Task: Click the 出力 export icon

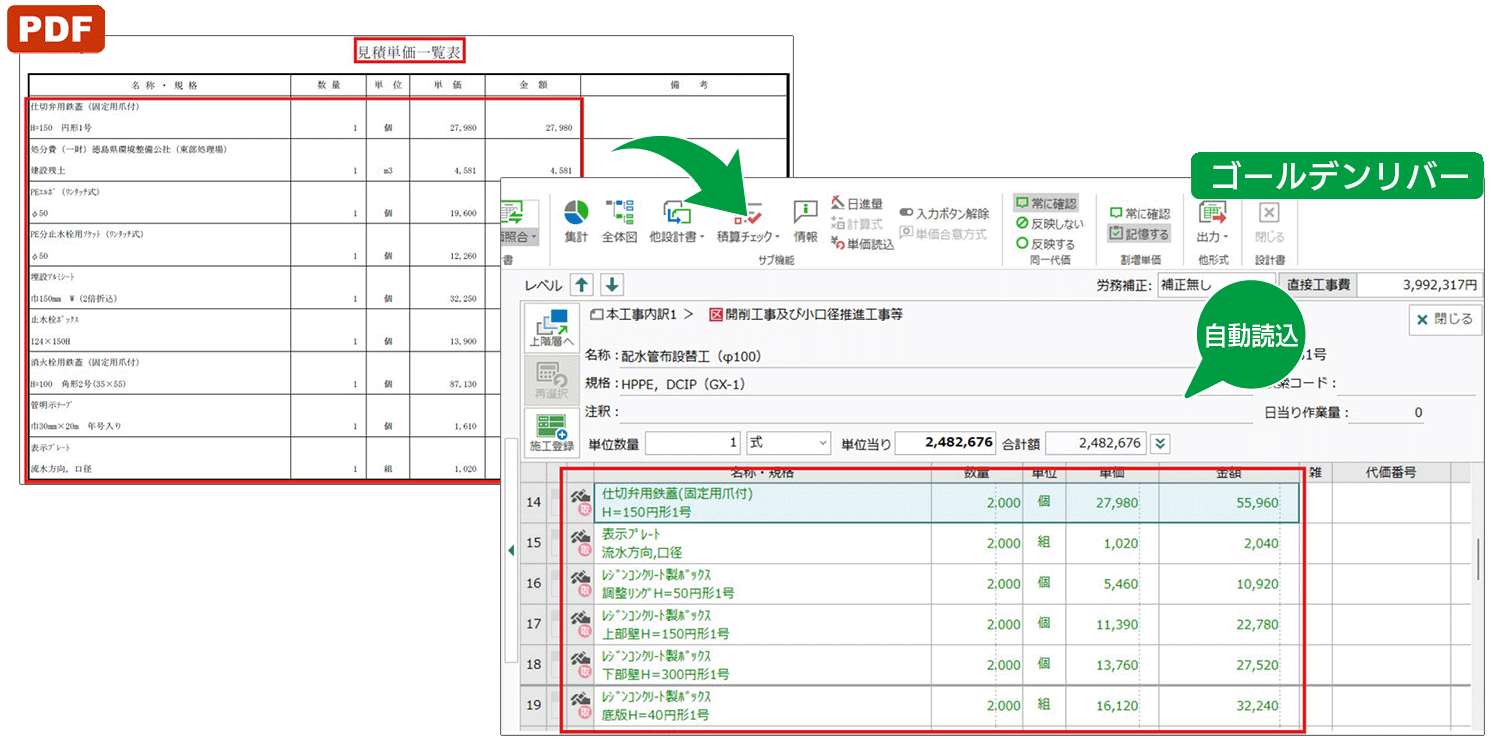Action: [1212, 212]
